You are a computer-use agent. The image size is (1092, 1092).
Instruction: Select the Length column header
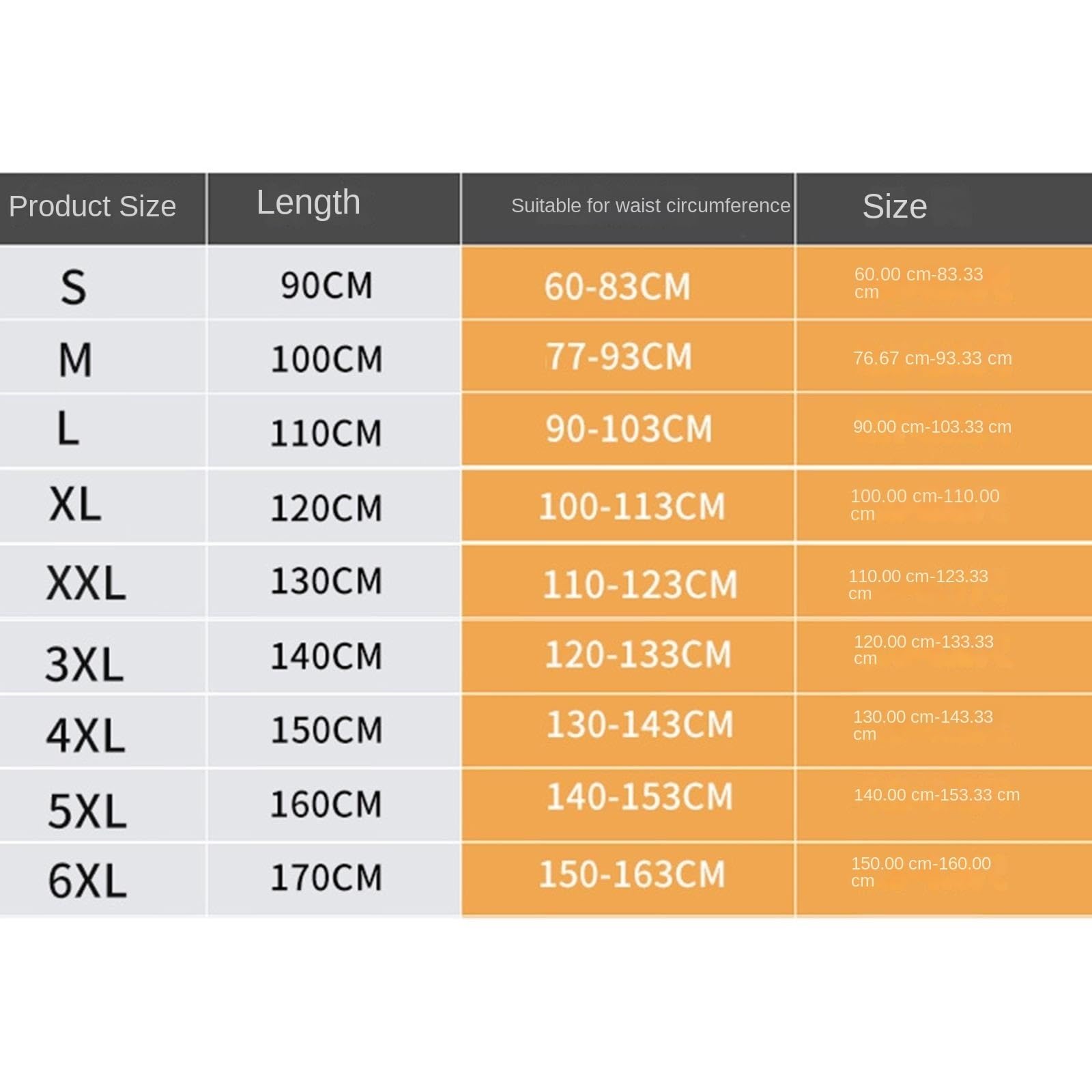[308, 203]
